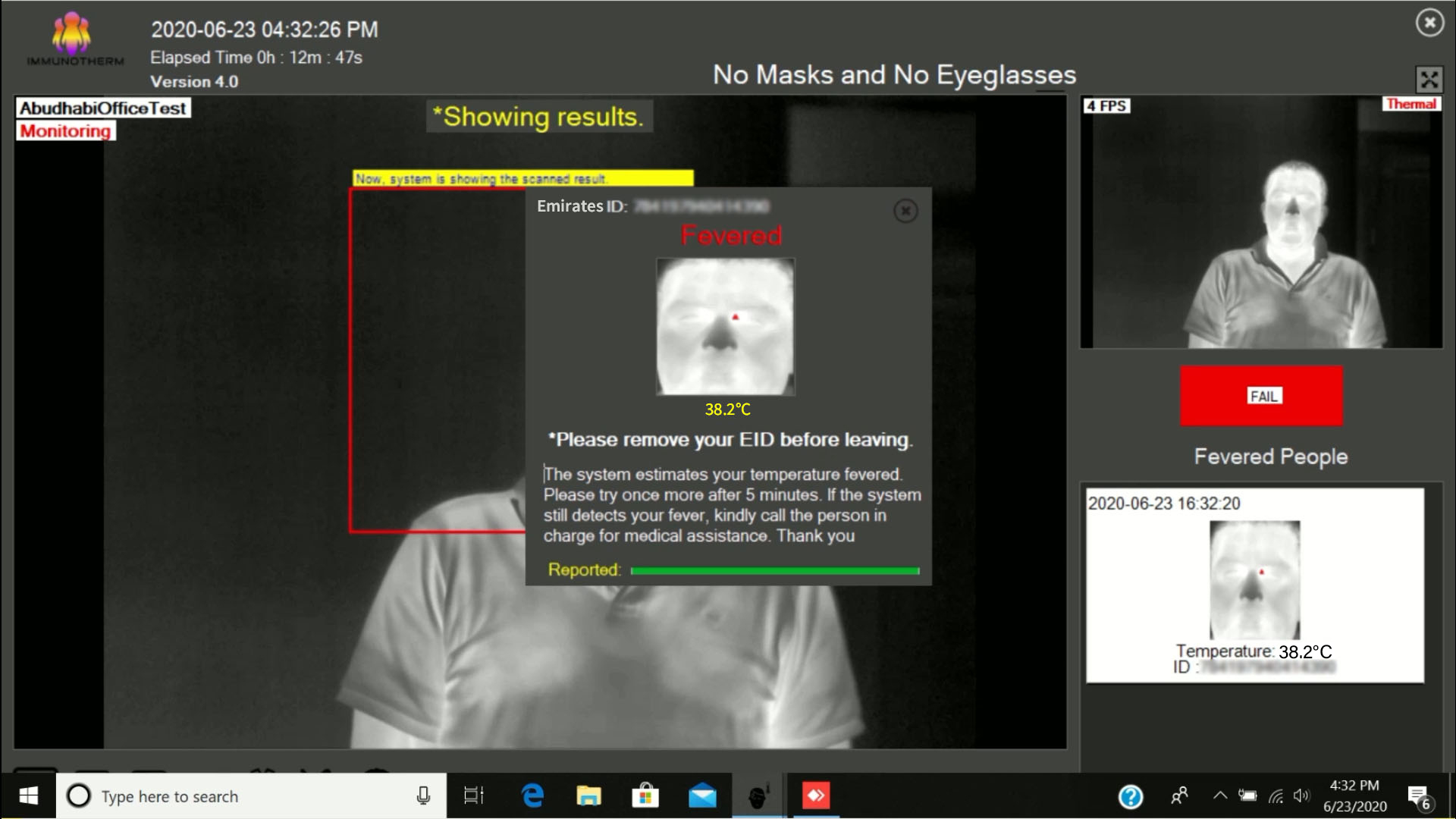Screen dimensions: 1456x819
Task: Click the volume speaker tray icon
Action: pyautogui.click(x=1301, y=795)
